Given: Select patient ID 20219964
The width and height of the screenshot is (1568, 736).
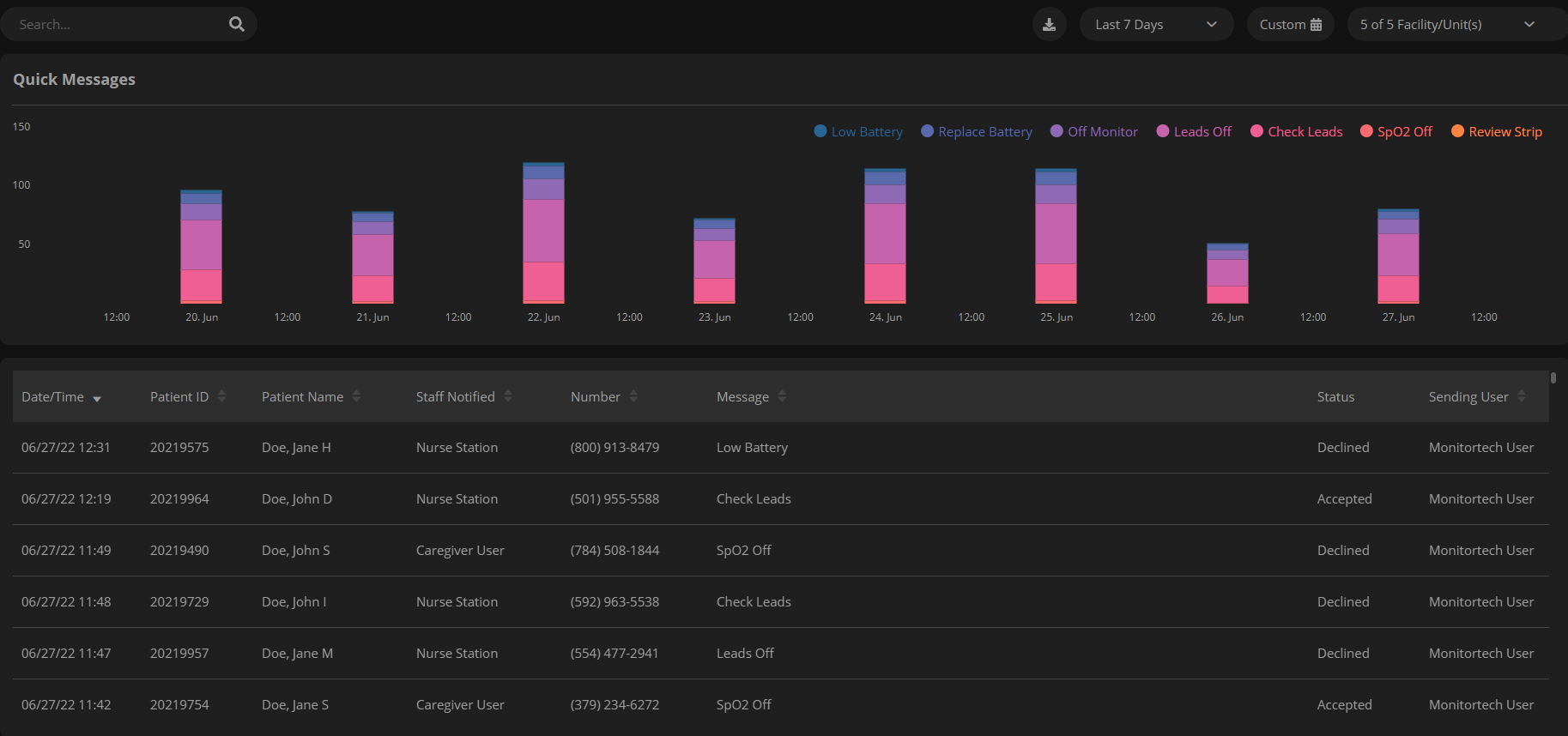Looking at the screenshot, I should click(179, 498).
